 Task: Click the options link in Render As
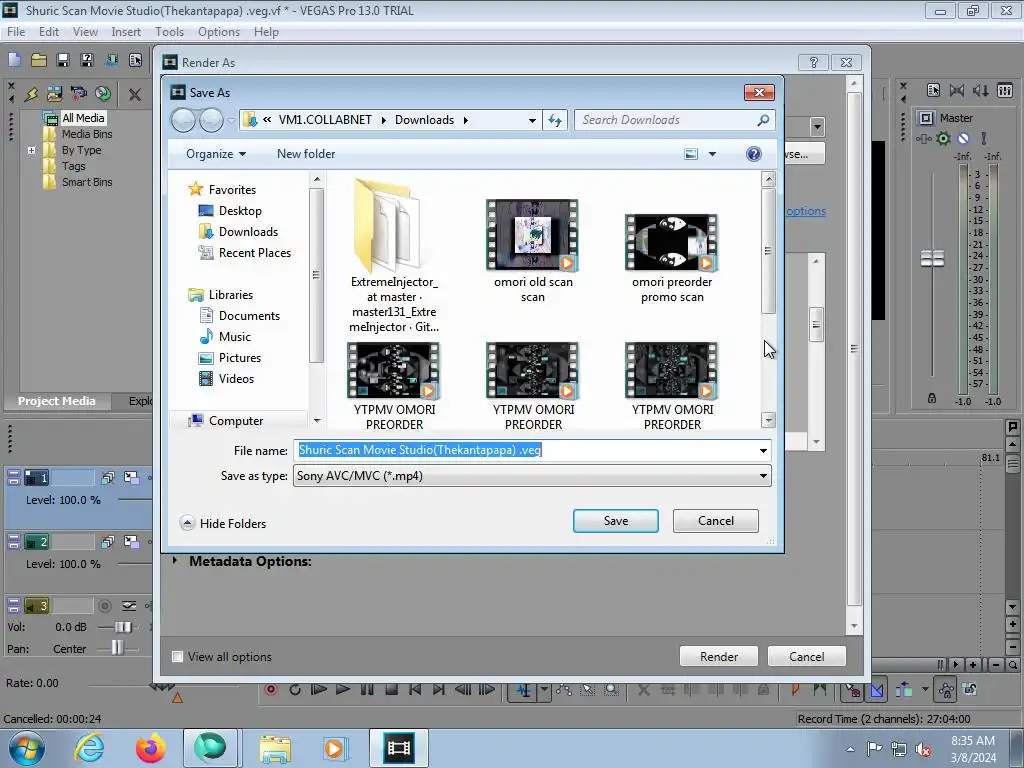tap(806, 211)
